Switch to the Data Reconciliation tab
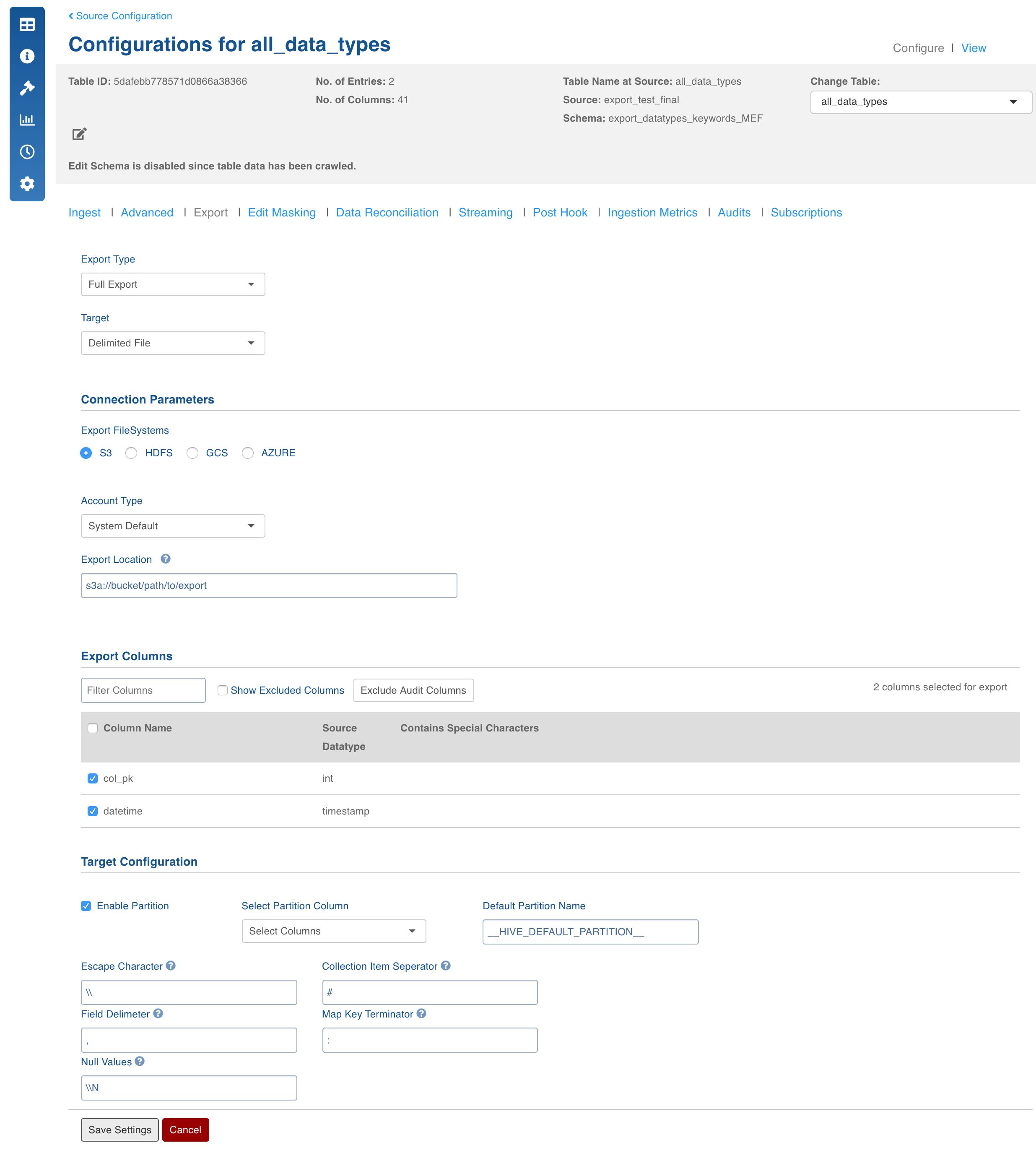The width and height of the screenshot is (1036, 1158). point(387,212)
